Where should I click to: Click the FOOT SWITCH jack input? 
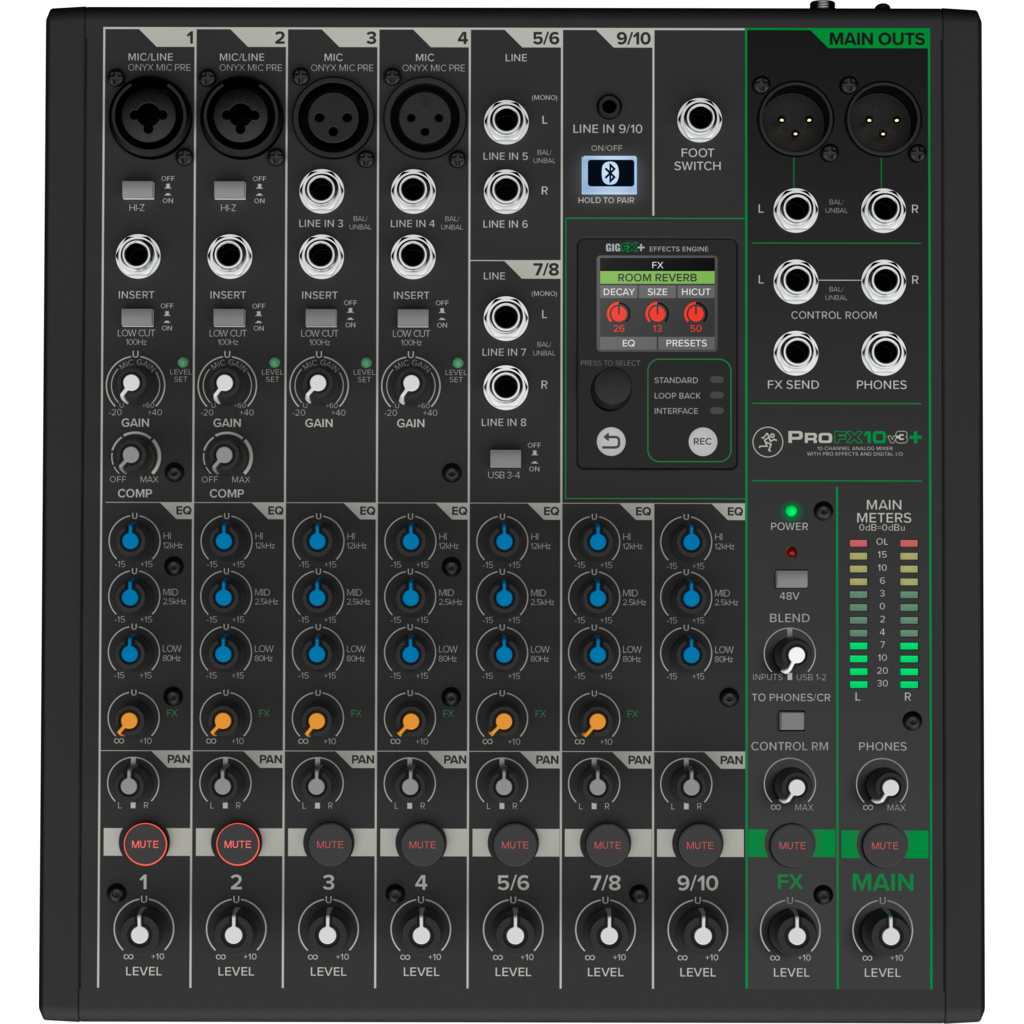[697, 122]
